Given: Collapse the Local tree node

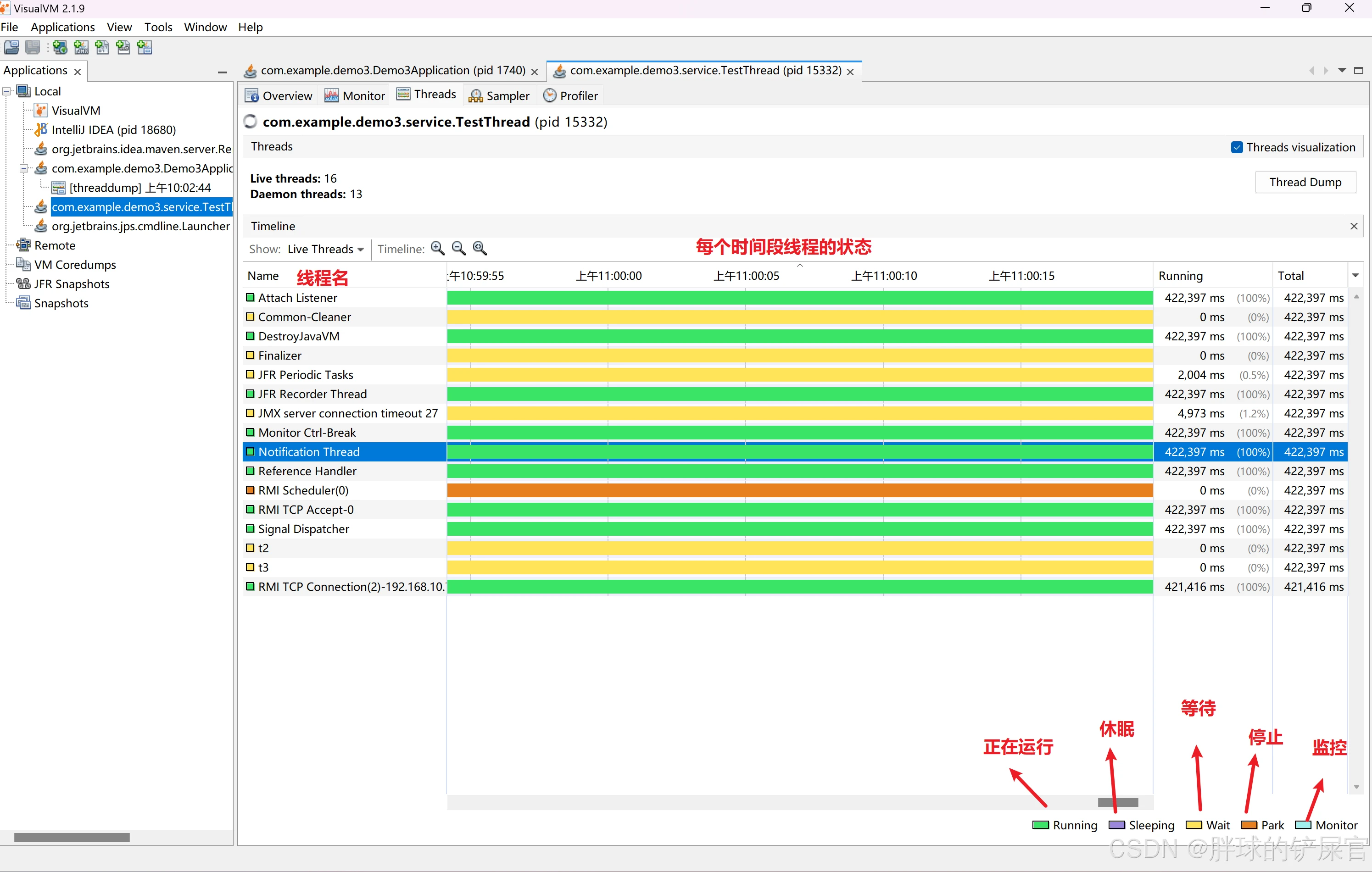Looking at the screenshot, I should click(7, 92).
